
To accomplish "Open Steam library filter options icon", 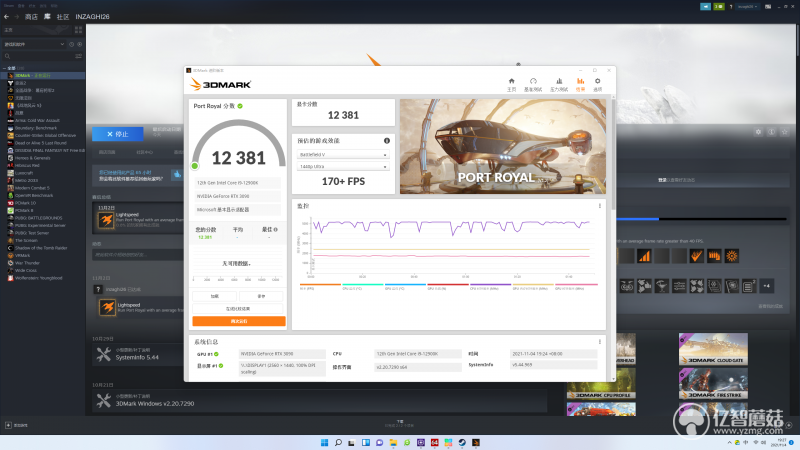I will [x=79, y=56].
